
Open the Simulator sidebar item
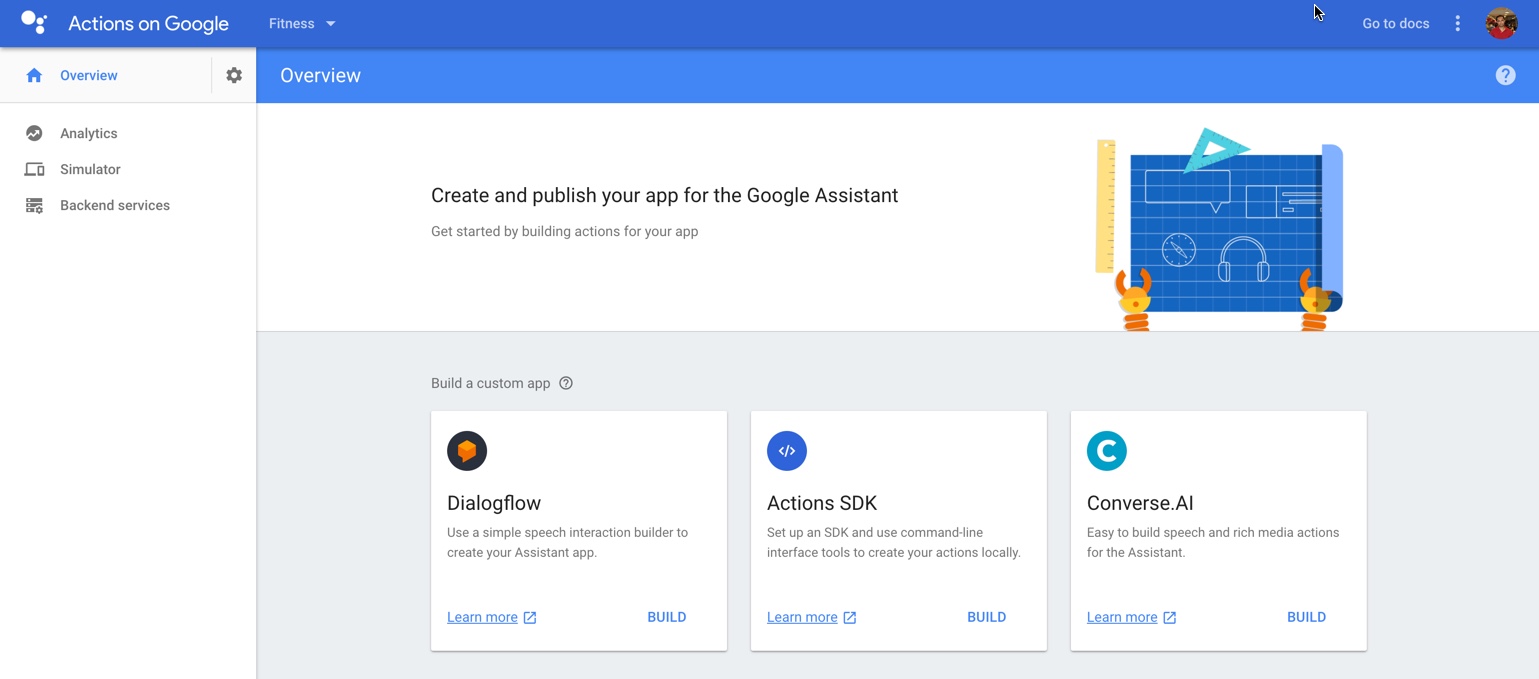point(90,169)
